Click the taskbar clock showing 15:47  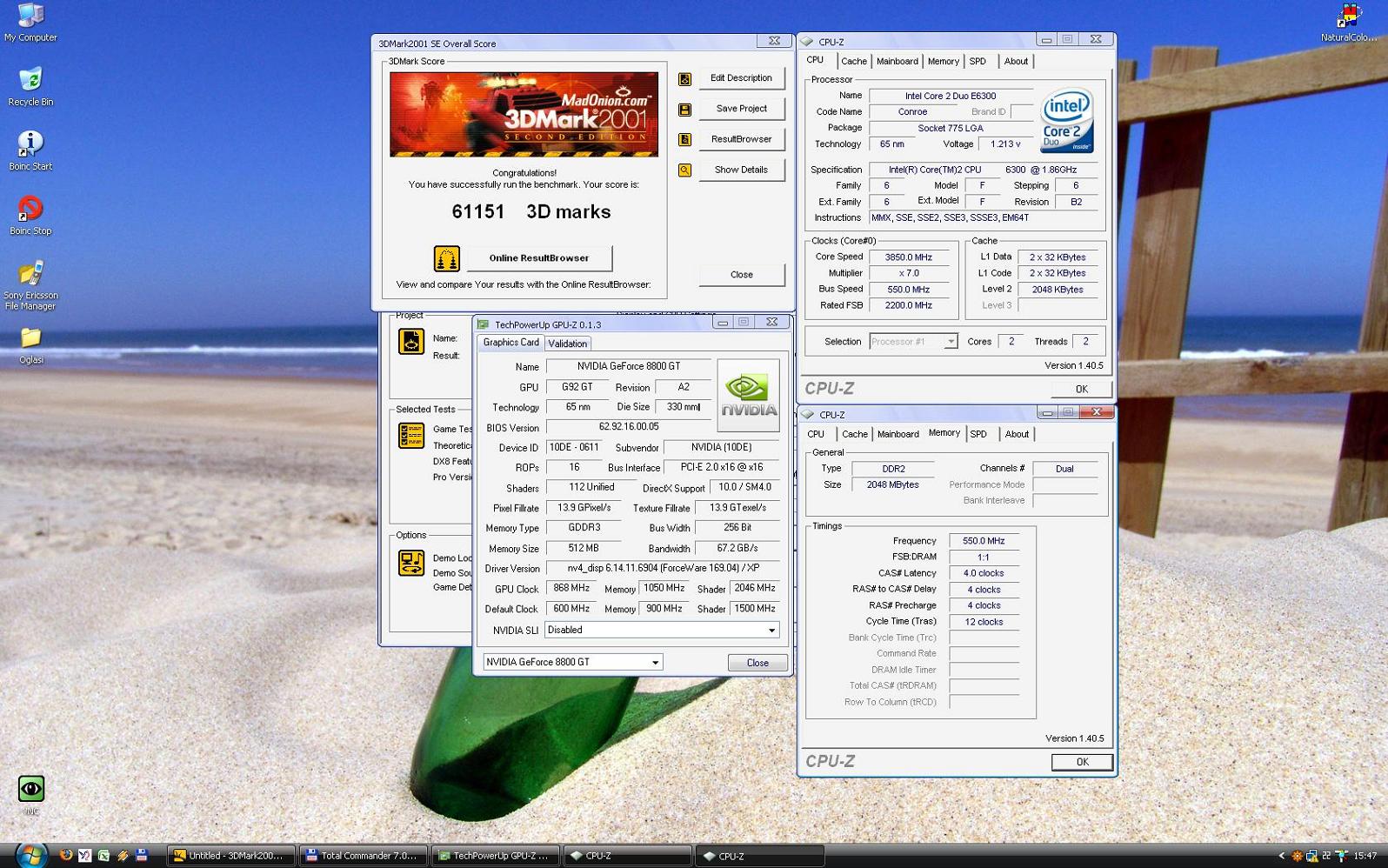pyautogui.click(x=1365, y=856)
